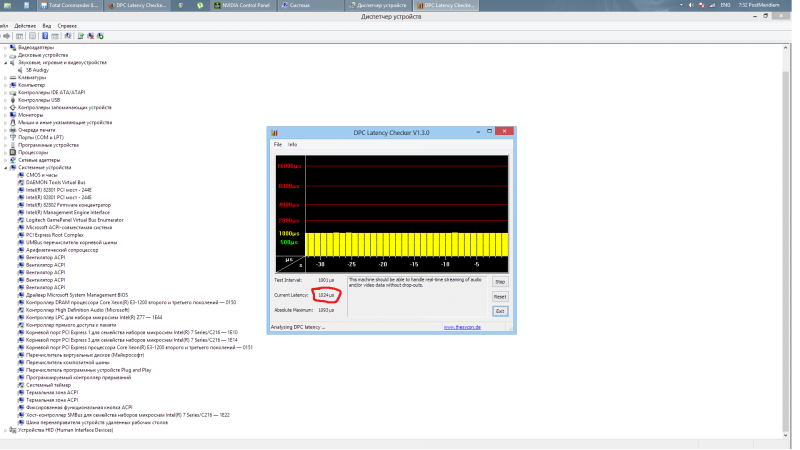Click the DAEMON Tools Virtual Bus icon
Viewport: 800px width, 450px height.
pyautogui.click(x=21, y=183)
